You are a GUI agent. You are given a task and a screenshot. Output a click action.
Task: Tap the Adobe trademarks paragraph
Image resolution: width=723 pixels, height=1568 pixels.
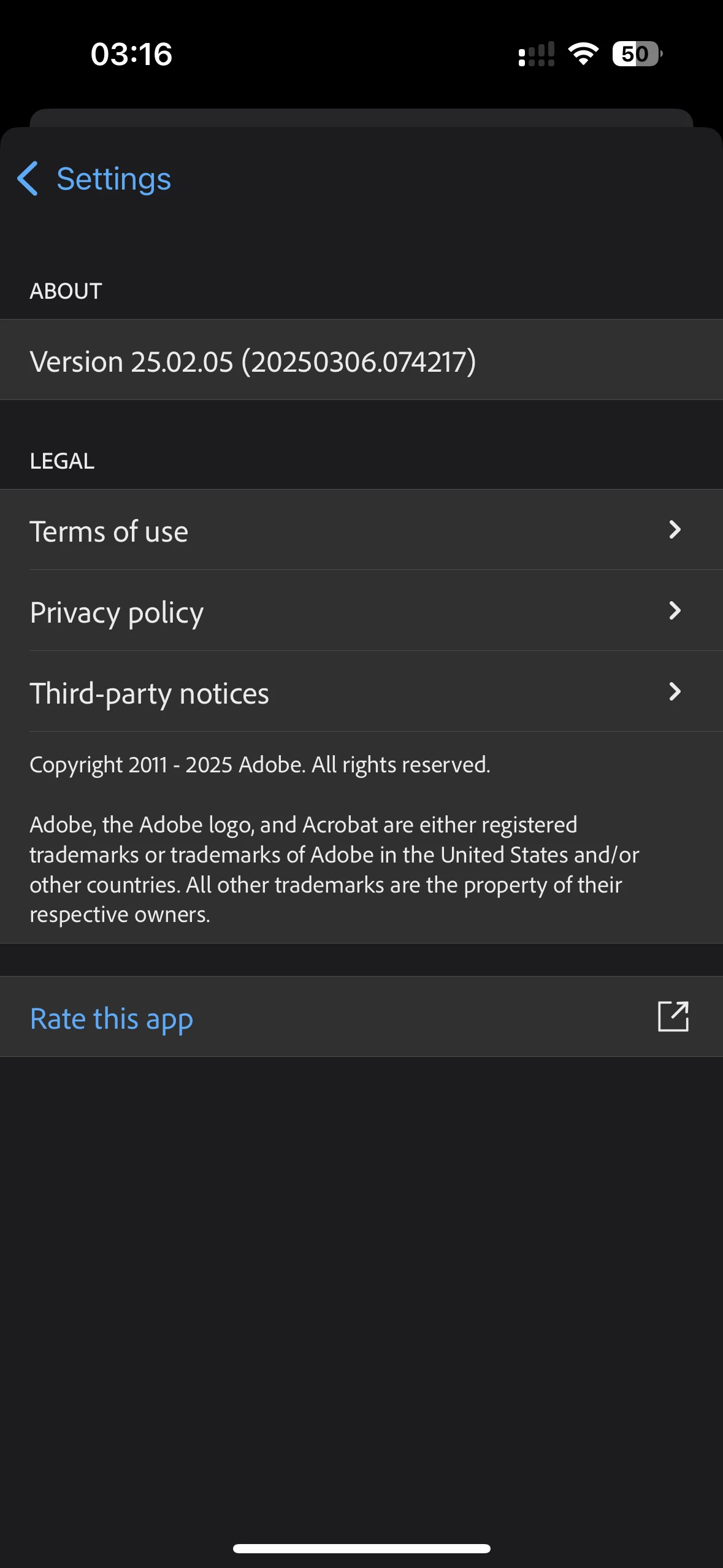point(334,869)
